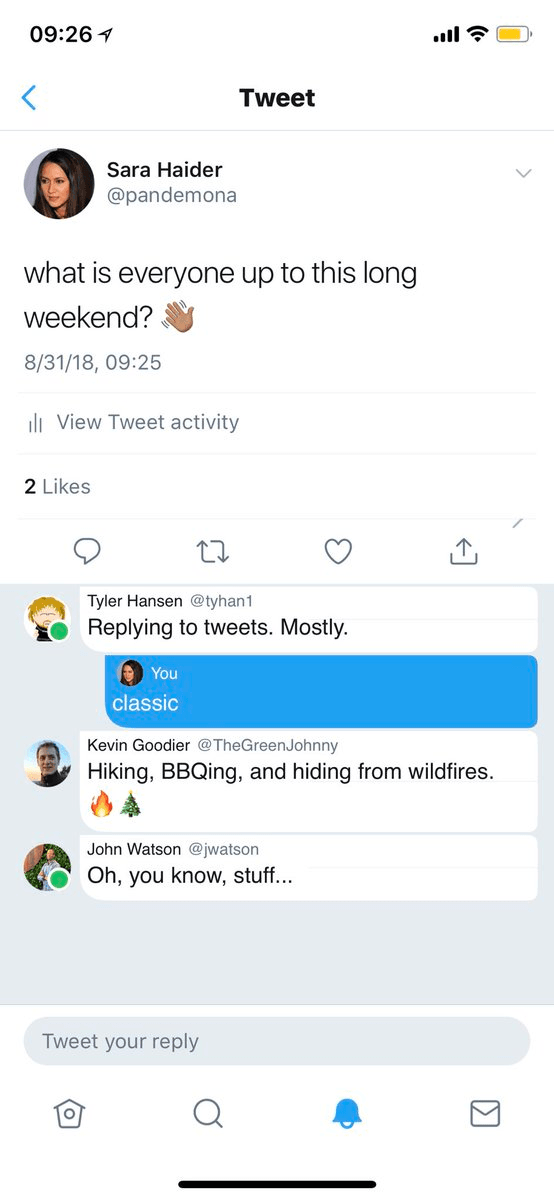Open the Notifications bell tab
Image resolution: width=554 pixels, height=1200 pixels.
click(346, 1113)
